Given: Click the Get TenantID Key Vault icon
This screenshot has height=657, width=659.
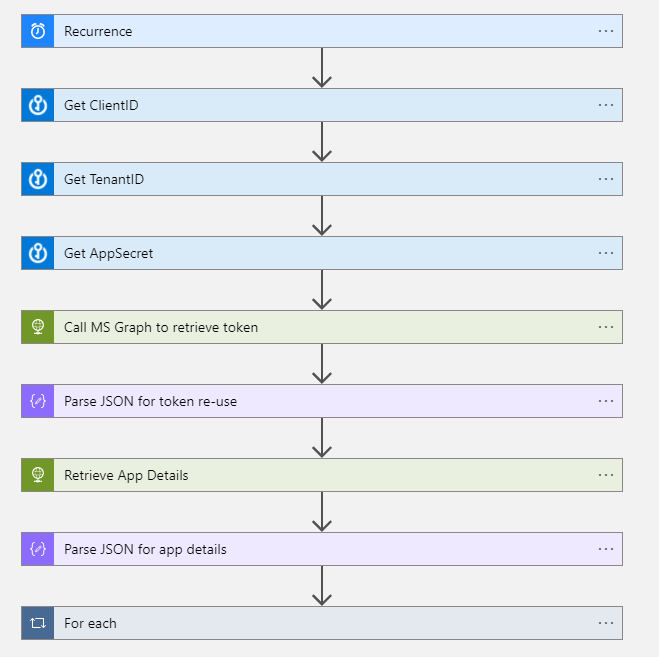Looking at the screenshot, I should pos(38,179).
